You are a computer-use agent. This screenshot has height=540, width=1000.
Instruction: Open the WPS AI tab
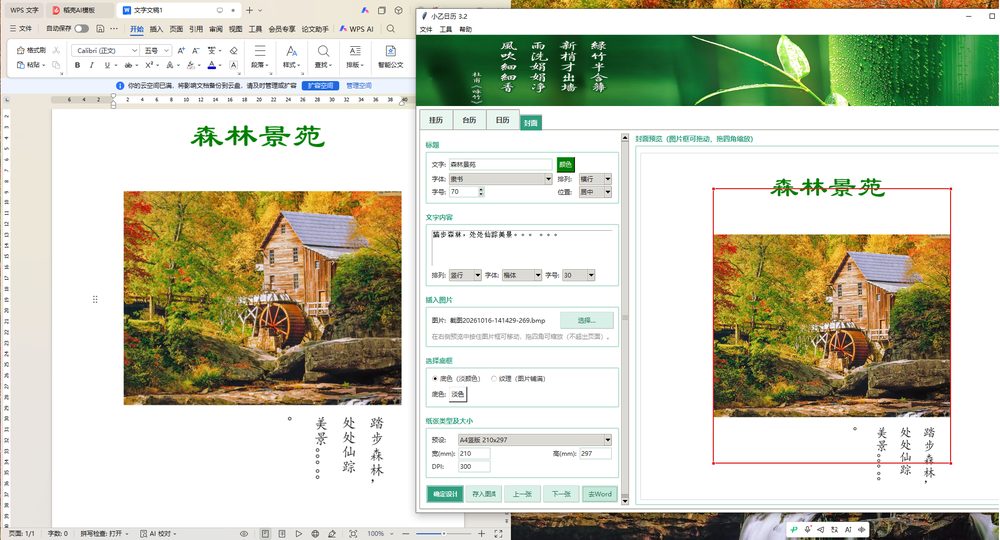tap(357, 29)
